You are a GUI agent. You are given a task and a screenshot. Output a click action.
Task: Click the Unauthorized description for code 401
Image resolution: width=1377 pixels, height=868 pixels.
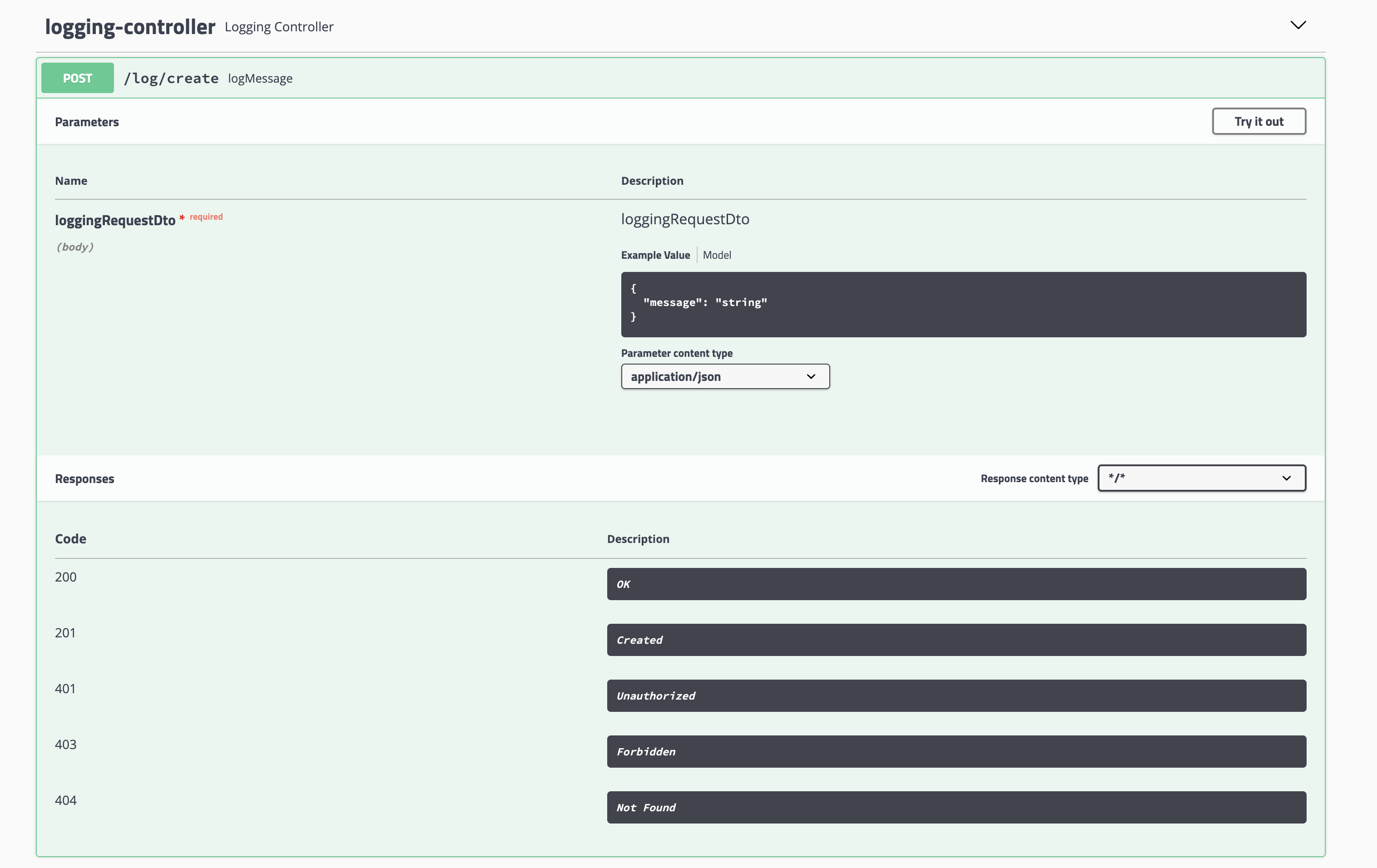[956, 695]
